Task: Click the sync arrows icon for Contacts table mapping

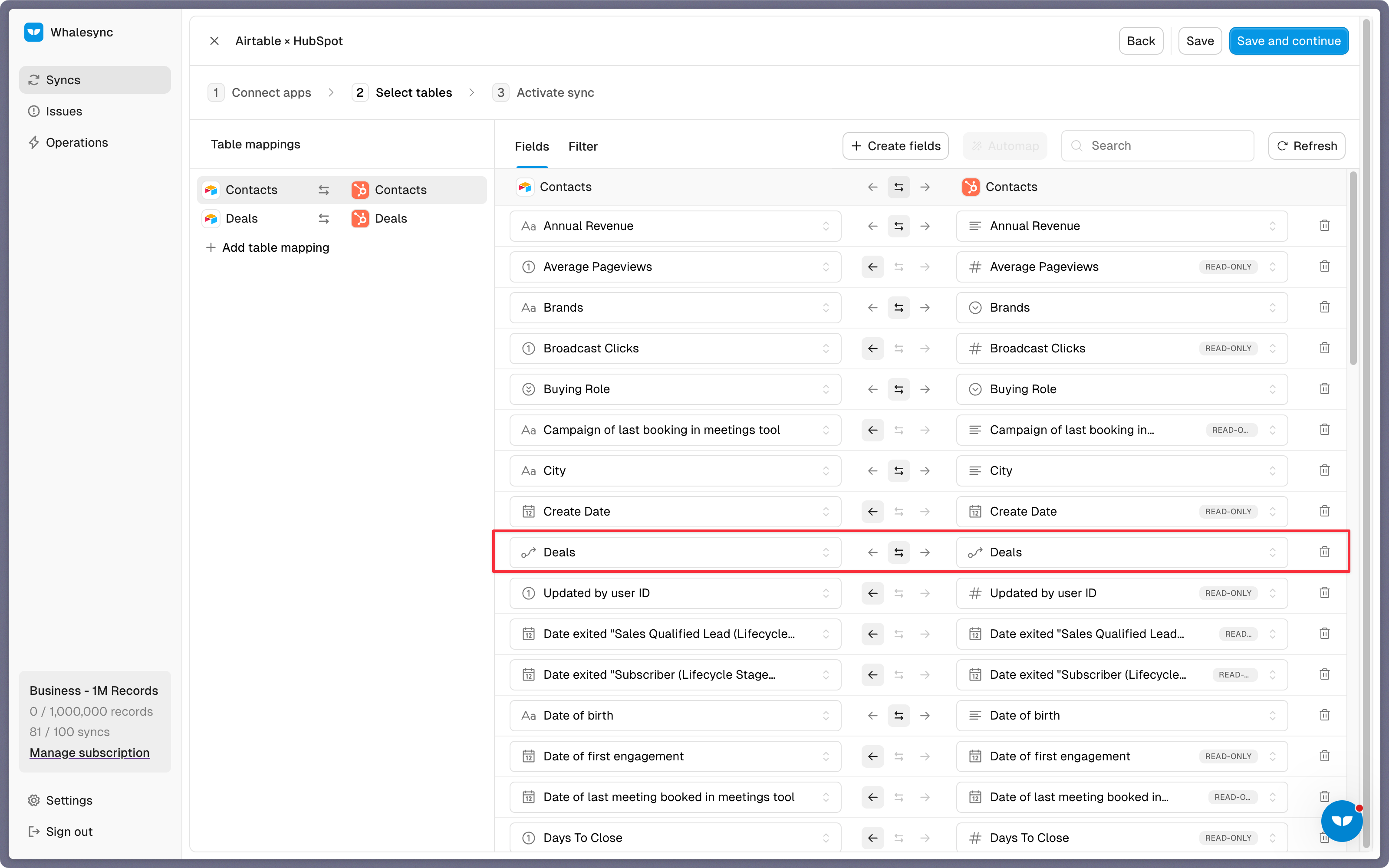Action: pos(324,190)
